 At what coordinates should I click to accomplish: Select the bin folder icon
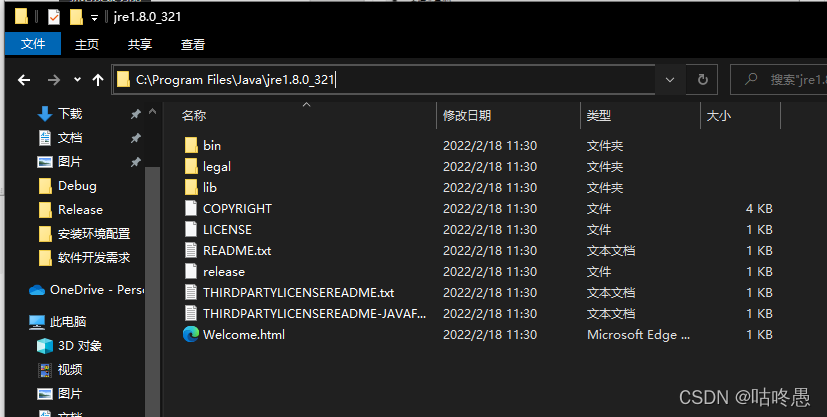point(191,146)
